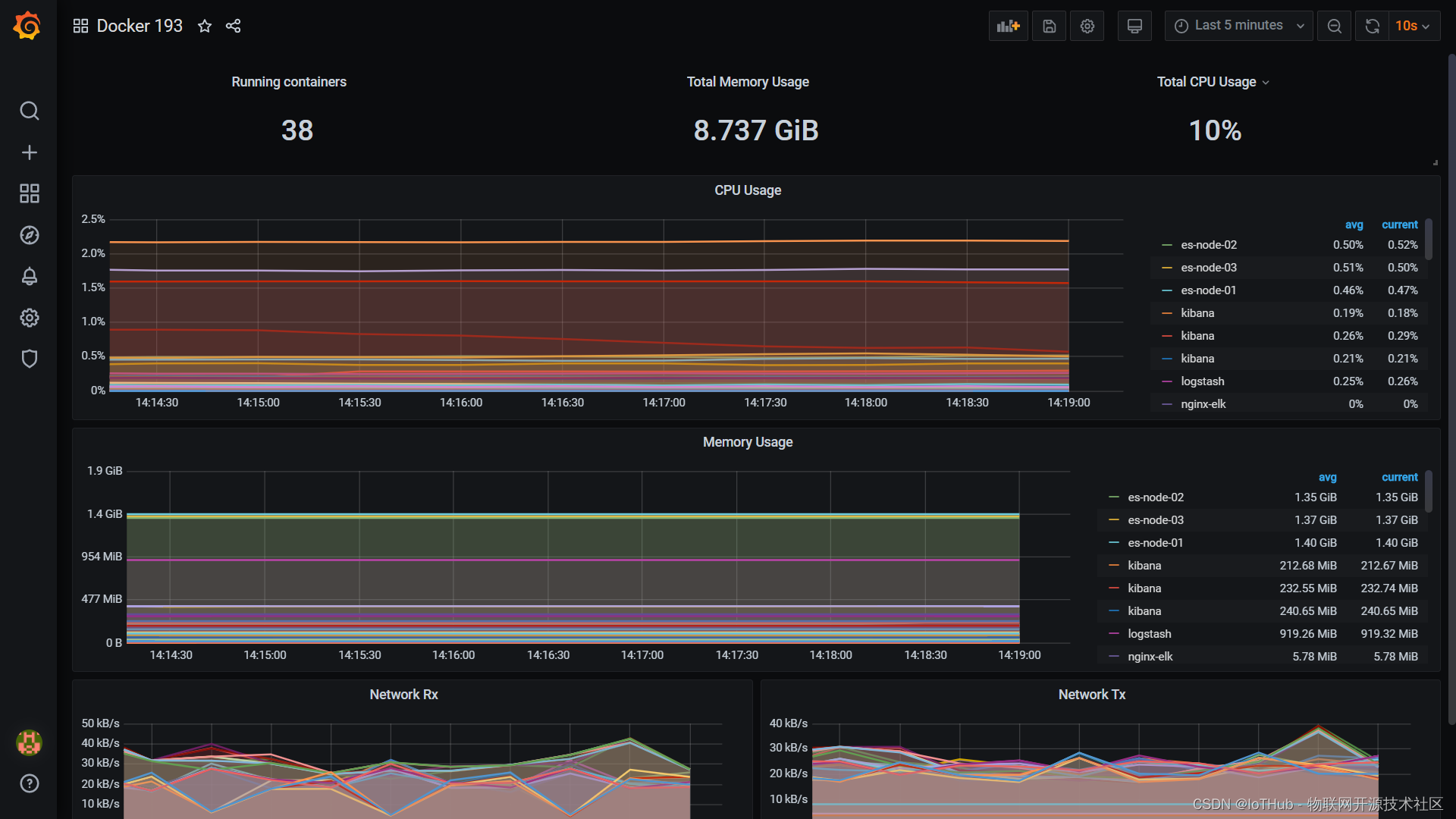Click the main page vertical scrollbar

pyautogui.click(x=1451, y=388)
